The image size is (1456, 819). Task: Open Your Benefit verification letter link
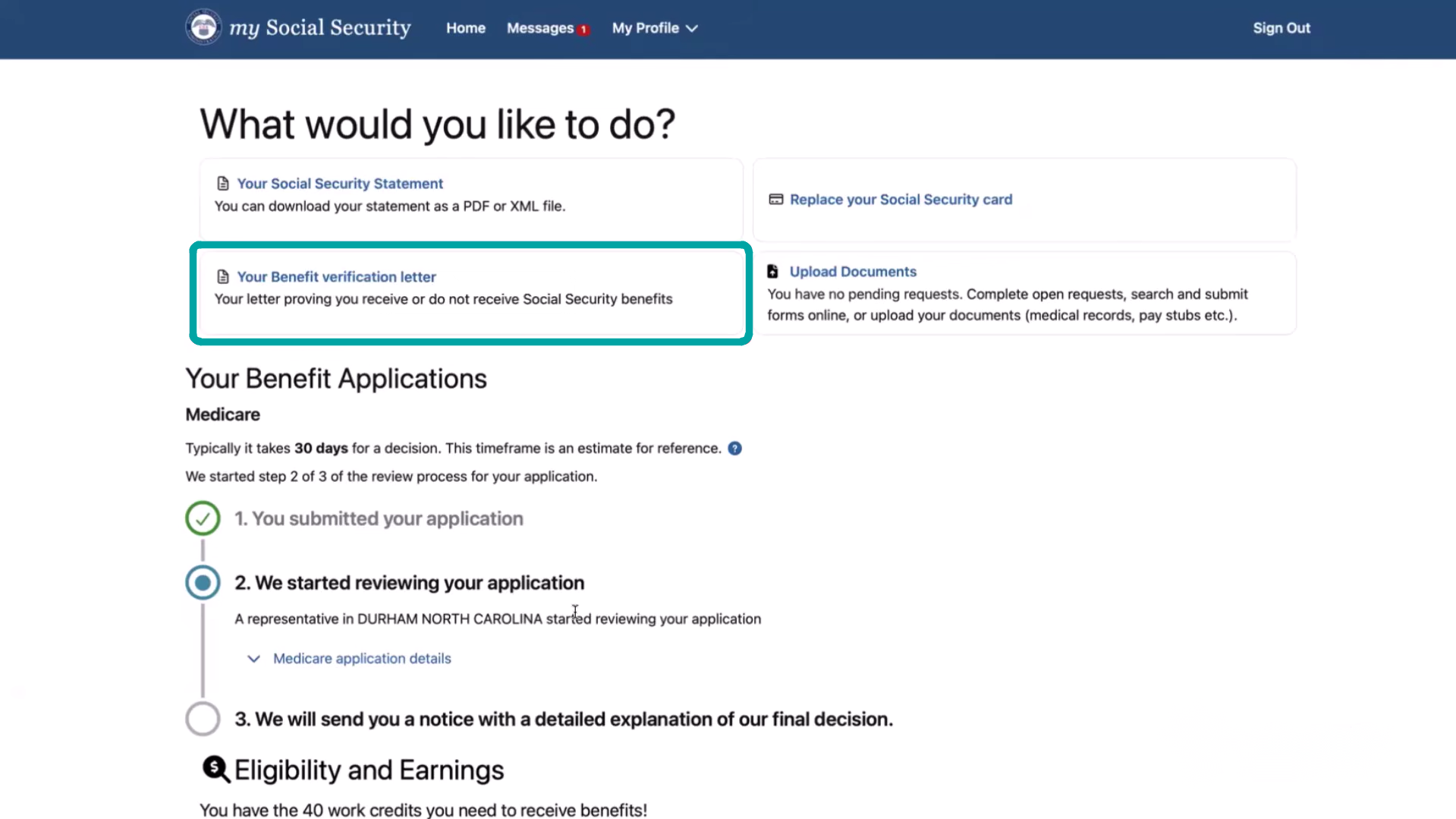pos(336,277)
